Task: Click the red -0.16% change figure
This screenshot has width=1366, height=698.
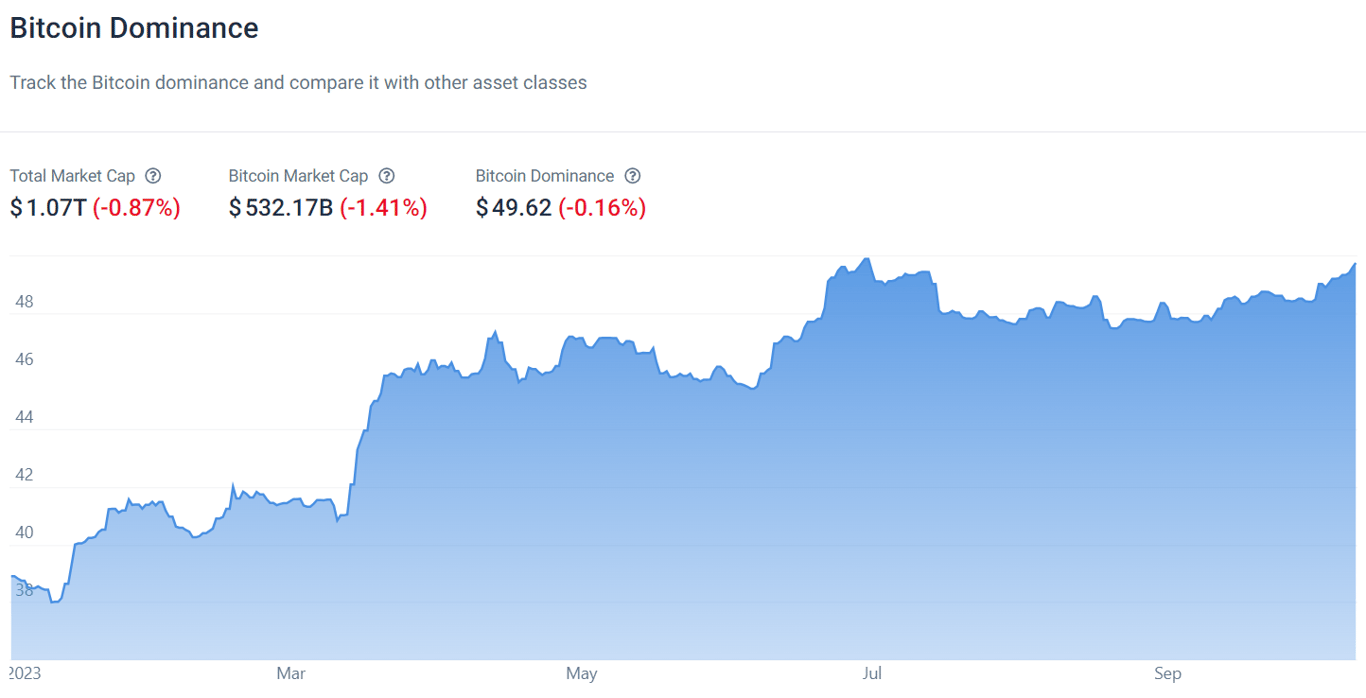Action: 602,208
